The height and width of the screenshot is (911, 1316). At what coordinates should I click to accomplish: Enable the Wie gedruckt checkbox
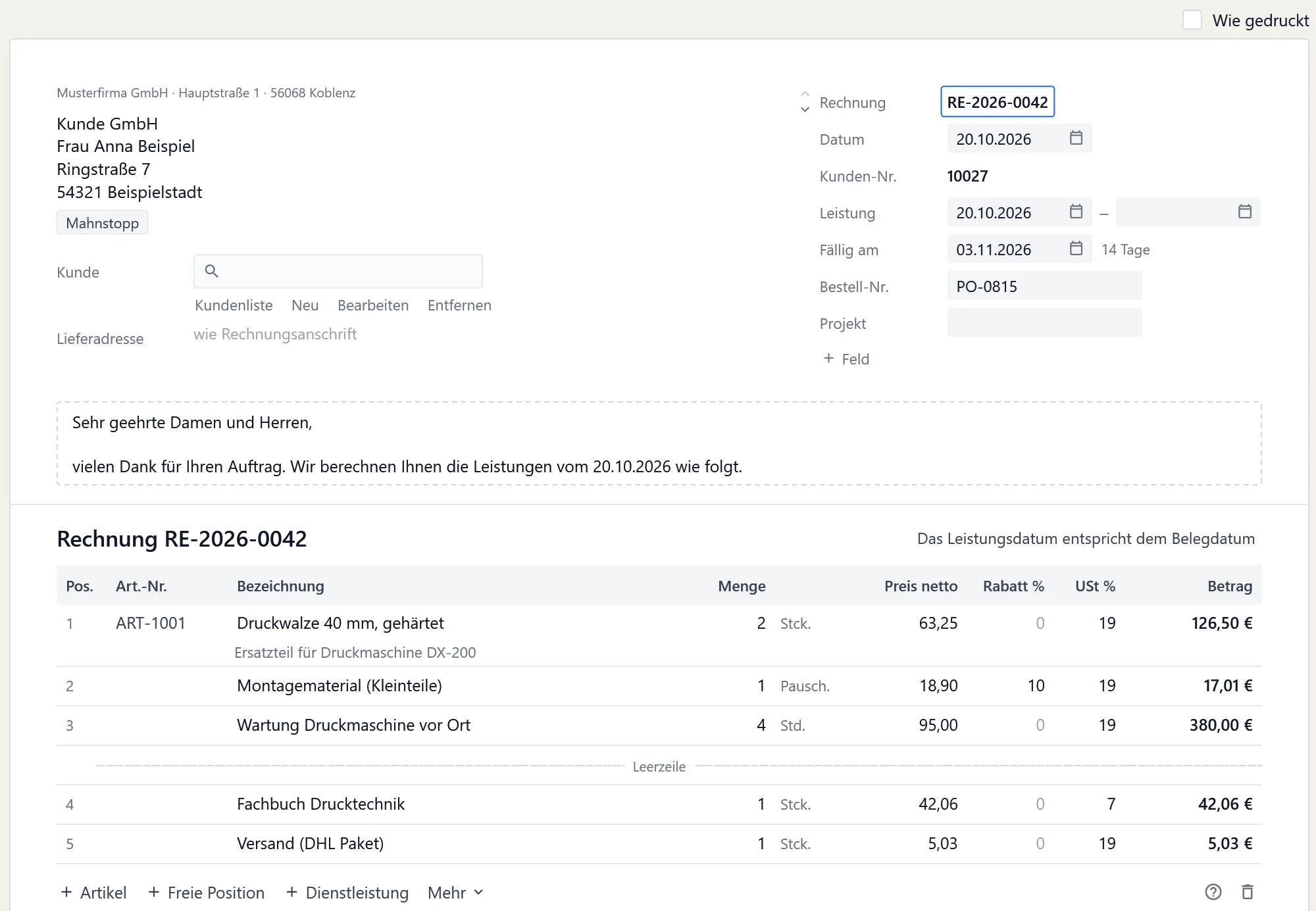(x=1192, y=20)
